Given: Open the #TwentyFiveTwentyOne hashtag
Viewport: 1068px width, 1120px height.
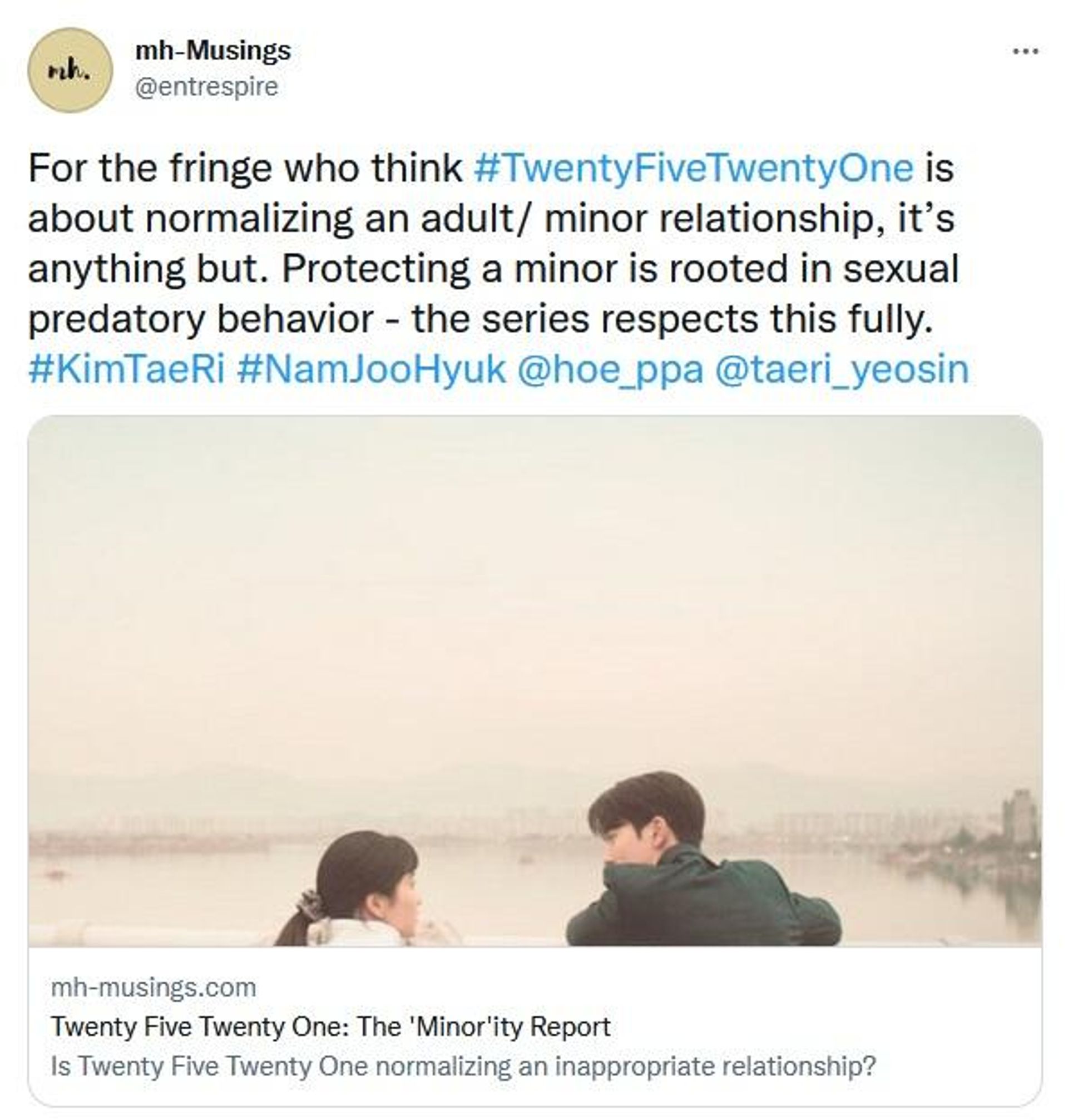Looking at the screenshot, I should (x=694, y=168).
